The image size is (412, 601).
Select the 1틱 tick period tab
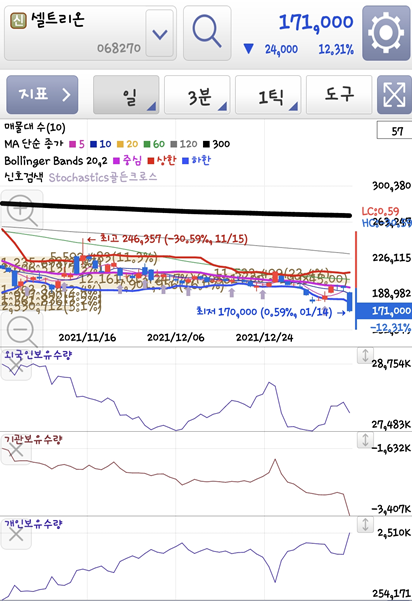click(x=268, y=95)
